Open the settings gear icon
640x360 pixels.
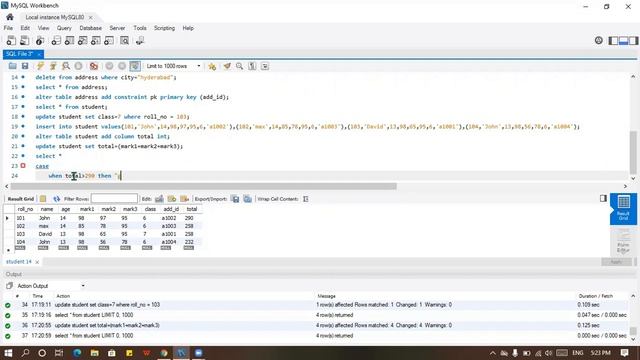click(x=598, y=40)
